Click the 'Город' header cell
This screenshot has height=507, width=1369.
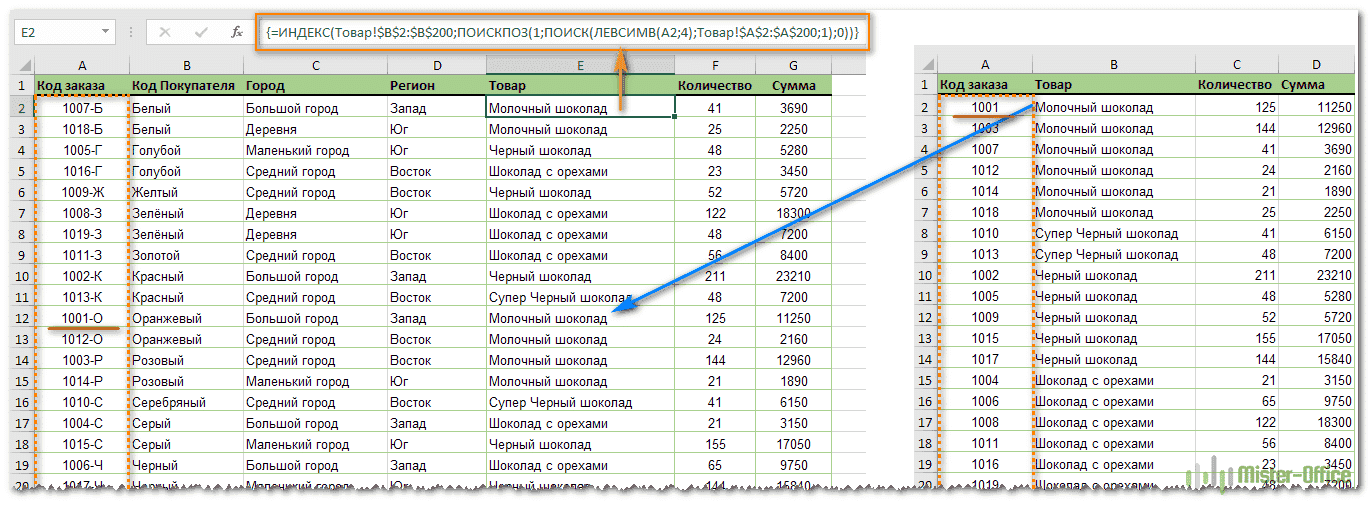point(314,86)
